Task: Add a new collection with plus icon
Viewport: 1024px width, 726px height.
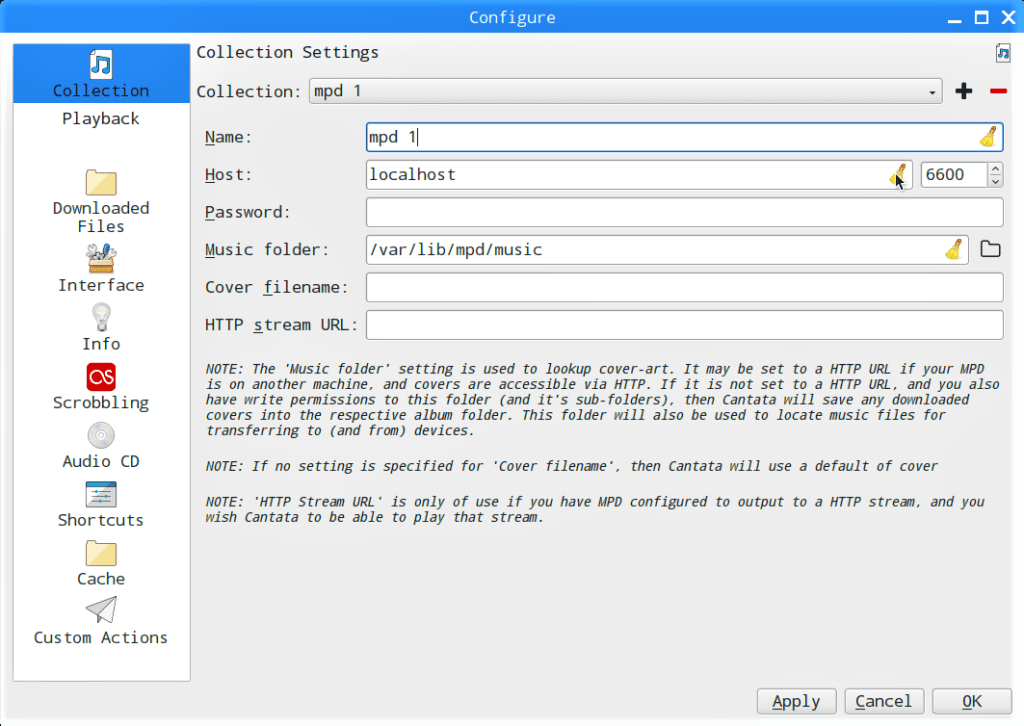Action: click(963, 91)
